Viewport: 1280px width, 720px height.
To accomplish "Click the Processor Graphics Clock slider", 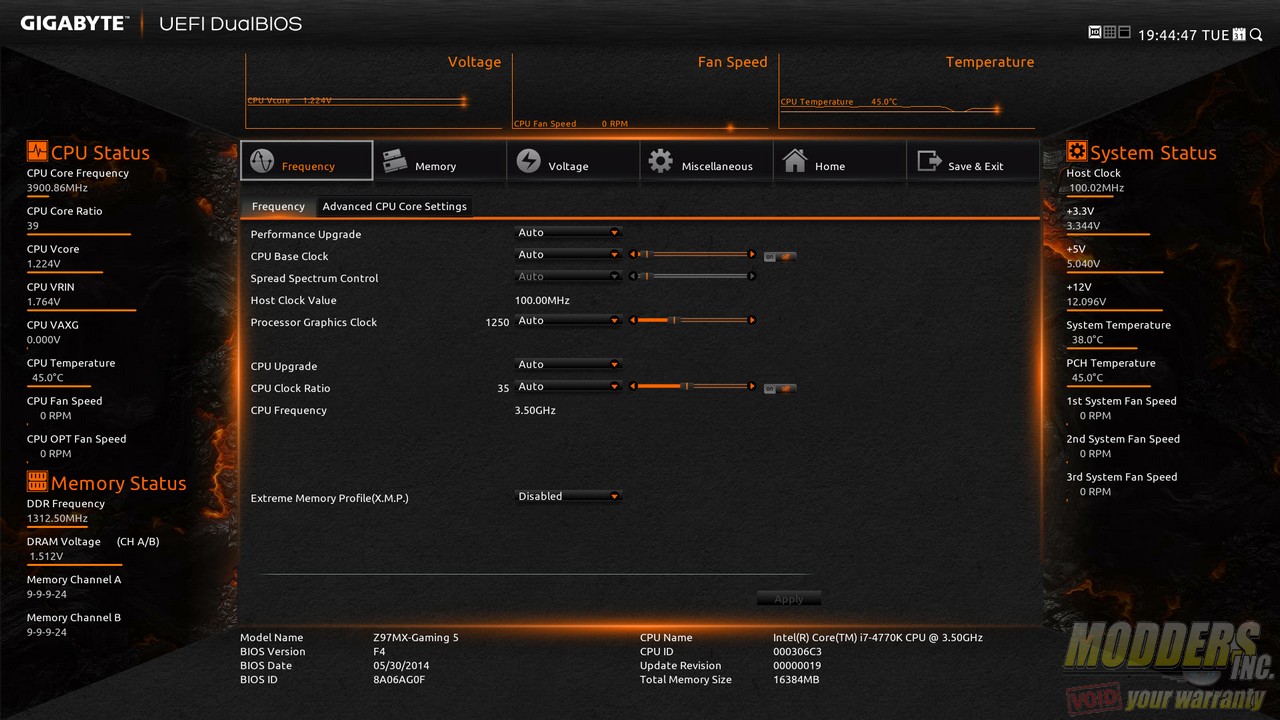I will click(692, 321).
